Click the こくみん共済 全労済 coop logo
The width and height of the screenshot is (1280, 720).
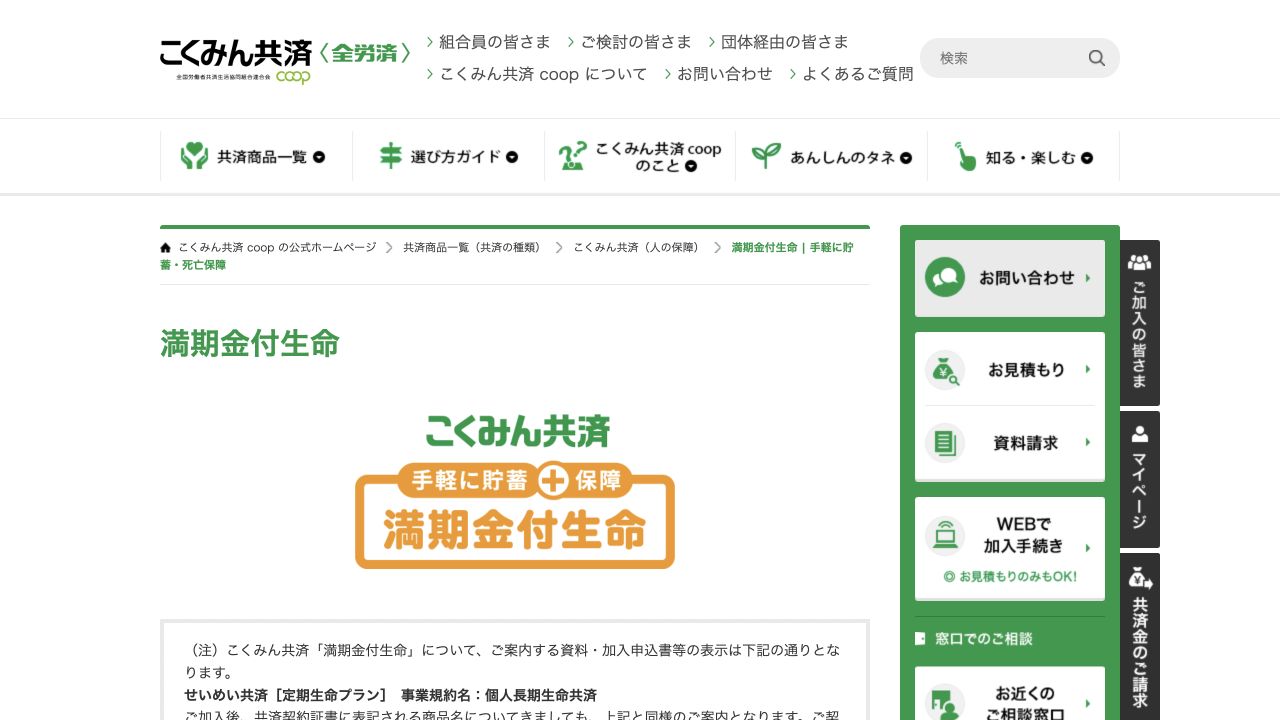coord(285,61)
